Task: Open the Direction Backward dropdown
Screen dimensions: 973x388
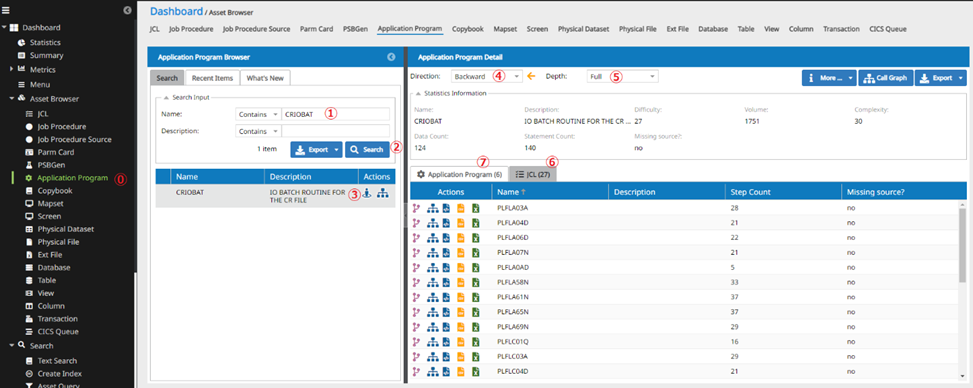Action: point(486,76)
